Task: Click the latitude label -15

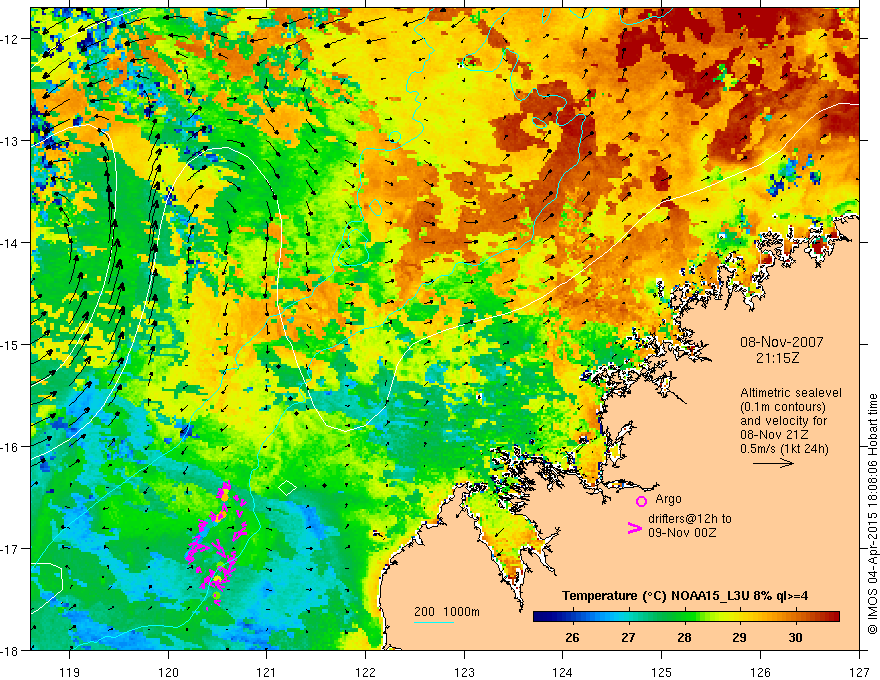Action: pos(11,344)
